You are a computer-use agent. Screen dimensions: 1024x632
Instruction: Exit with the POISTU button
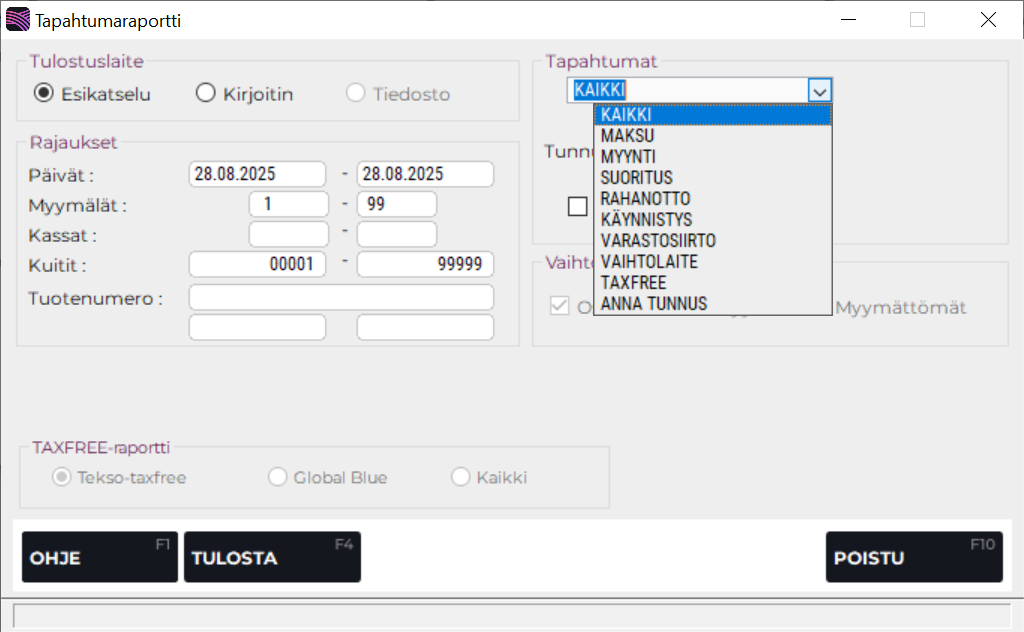point(913,557)
